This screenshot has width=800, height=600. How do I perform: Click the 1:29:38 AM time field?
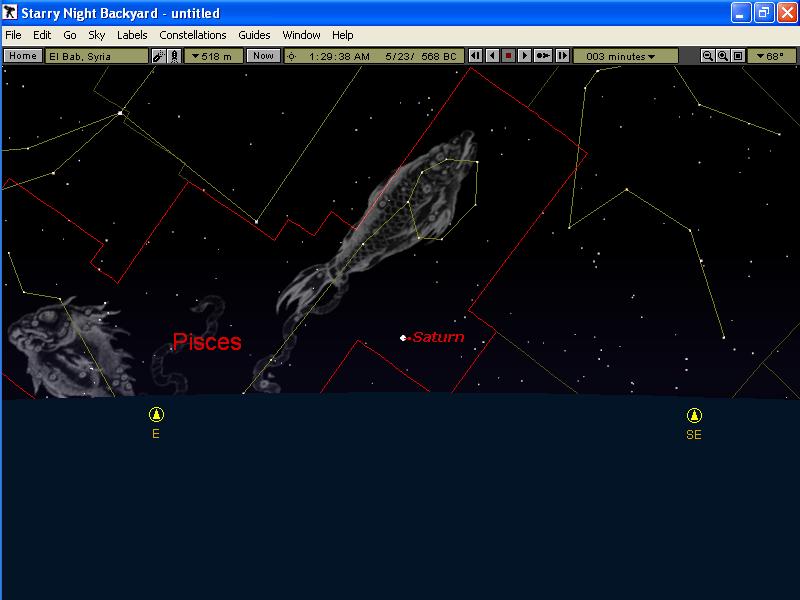click(339, 56)
